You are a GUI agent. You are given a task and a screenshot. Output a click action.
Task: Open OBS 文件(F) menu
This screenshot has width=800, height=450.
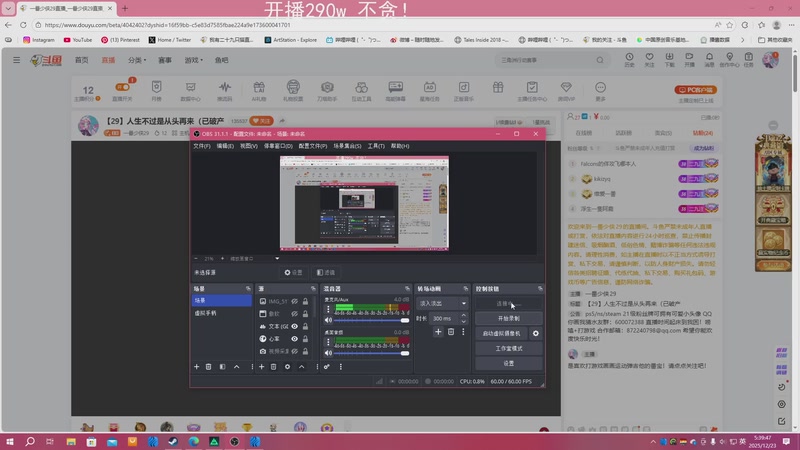(x=202, y=146)
